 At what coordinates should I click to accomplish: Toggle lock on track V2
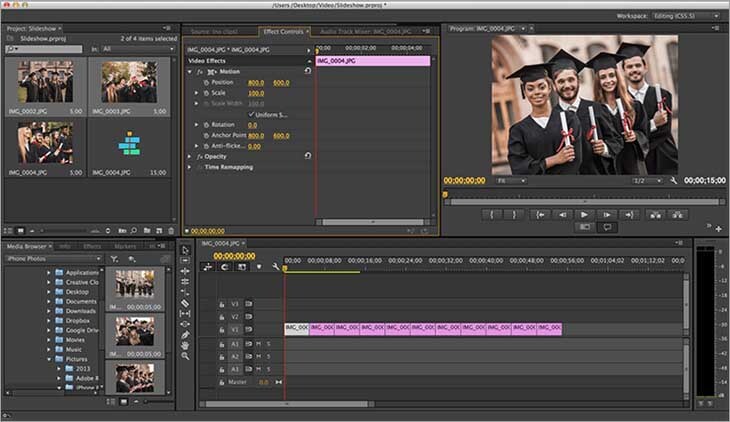tap(222, 317)
